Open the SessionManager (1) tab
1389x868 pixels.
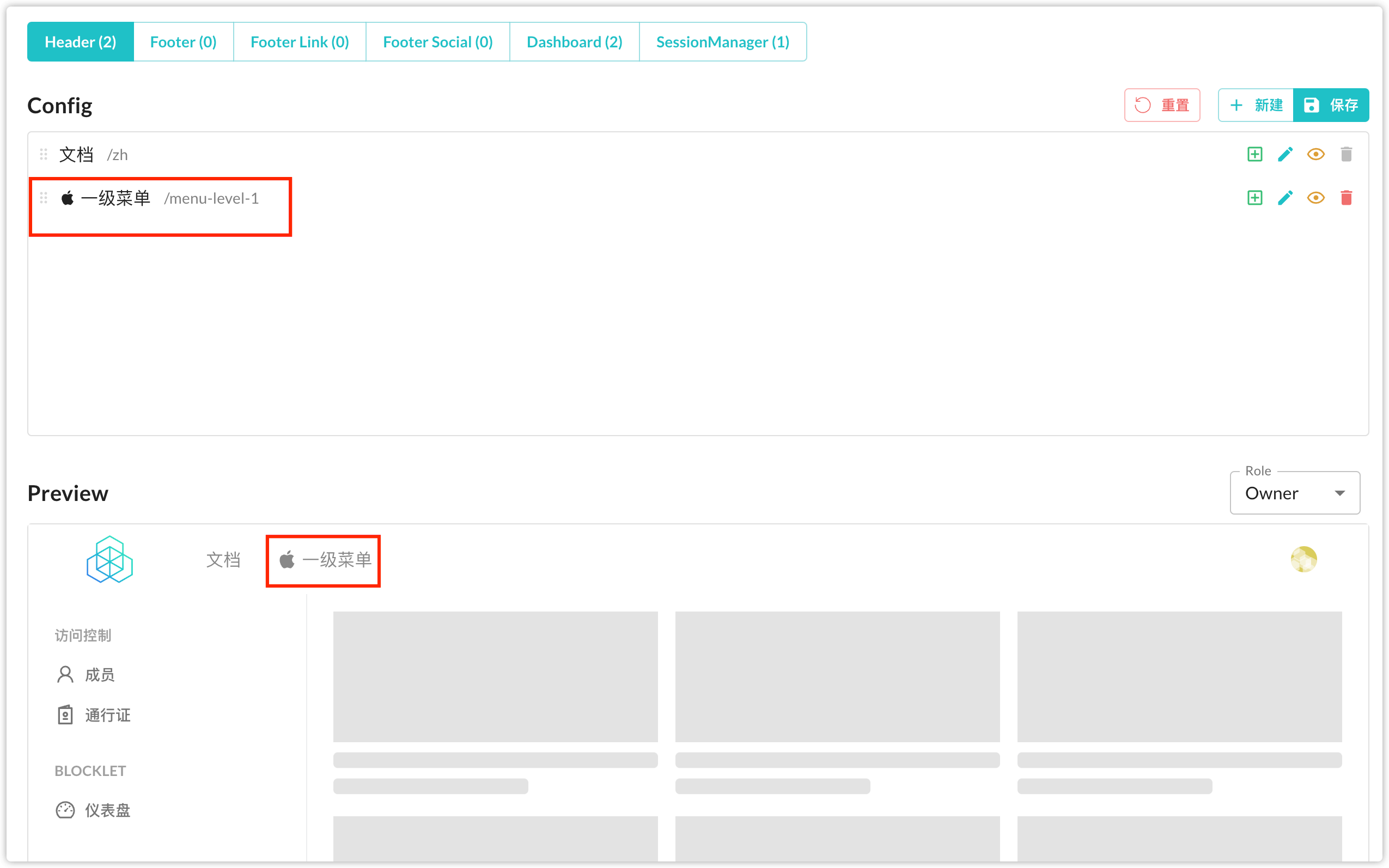[x=722, y=42]
